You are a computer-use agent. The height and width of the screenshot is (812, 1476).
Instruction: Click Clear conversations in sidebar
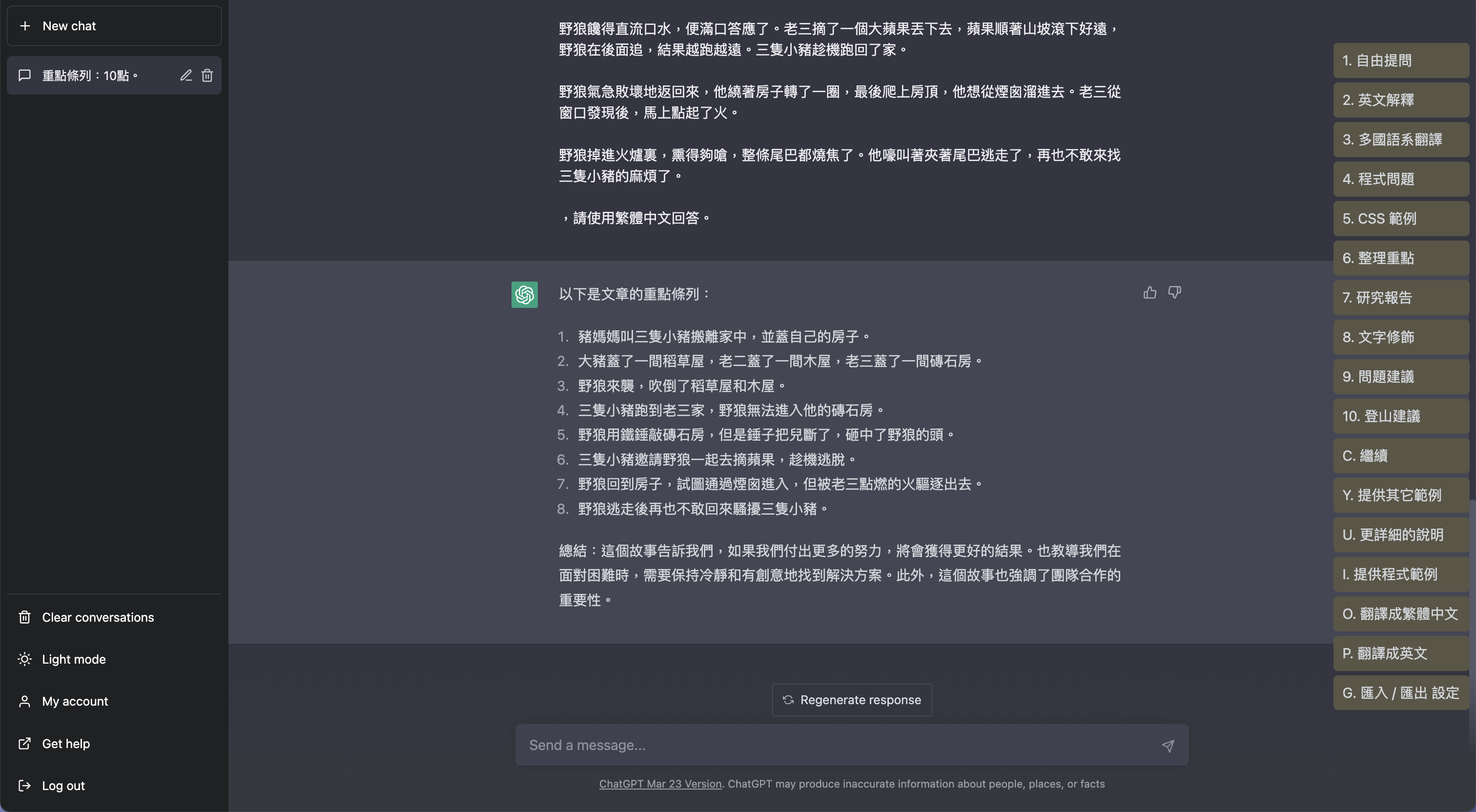point(98,617)
